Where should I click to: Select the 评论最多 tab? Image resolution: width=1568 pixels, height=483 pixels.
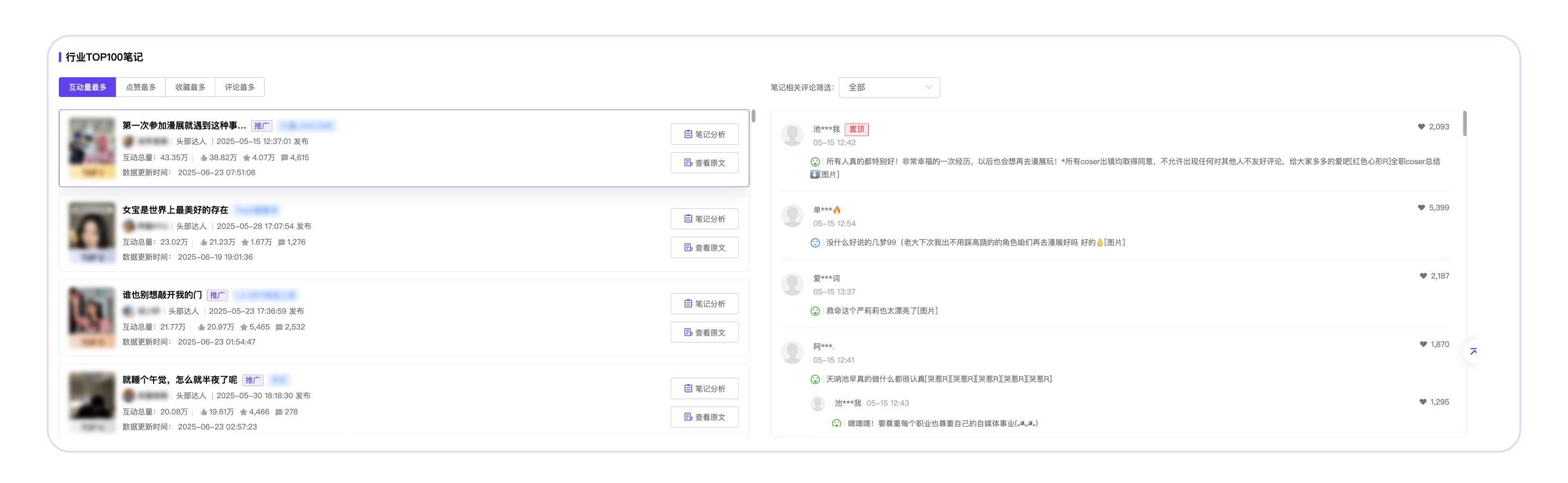(239, 87)
